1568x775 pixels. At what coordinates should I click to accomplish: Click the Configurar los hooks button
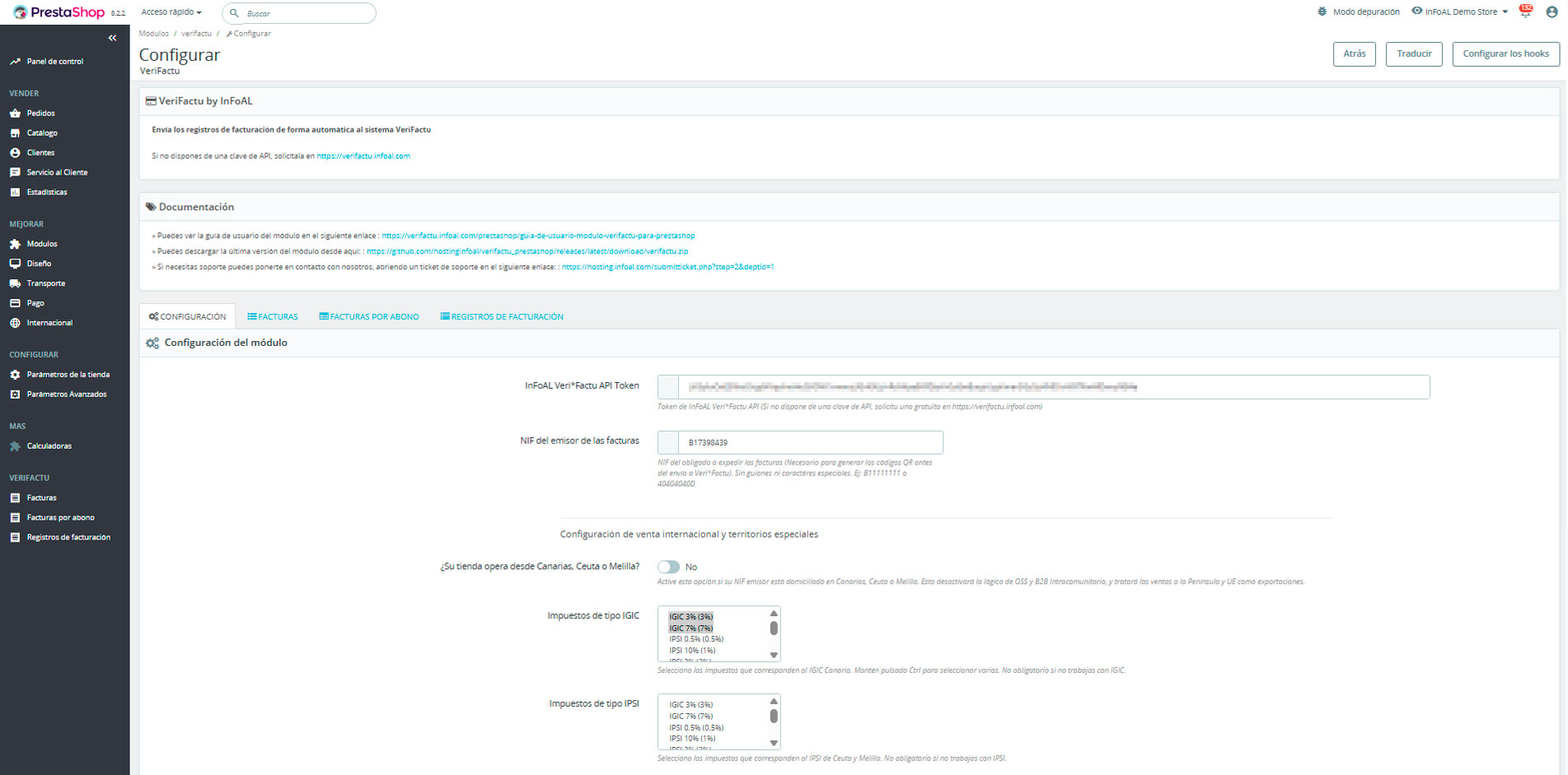pyautogui.click(x=1505, y=54)
